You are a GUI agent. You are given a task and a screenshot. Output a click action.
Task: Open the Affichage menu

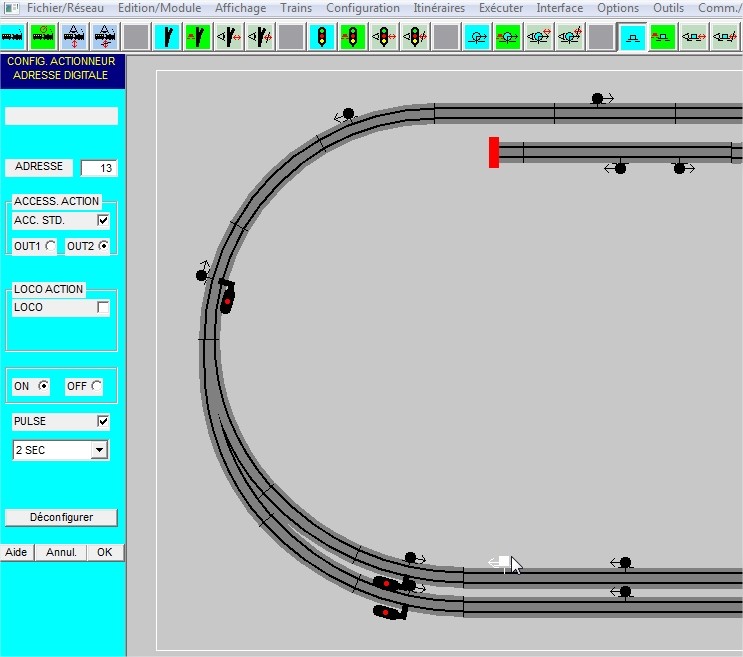[240, 8]
